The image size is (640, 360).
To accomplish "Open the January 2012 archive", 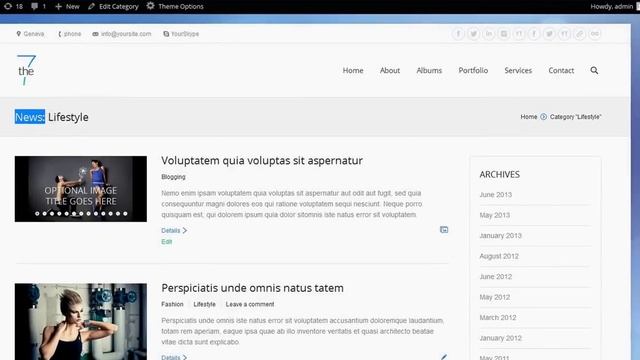I will tap(500, 338).
